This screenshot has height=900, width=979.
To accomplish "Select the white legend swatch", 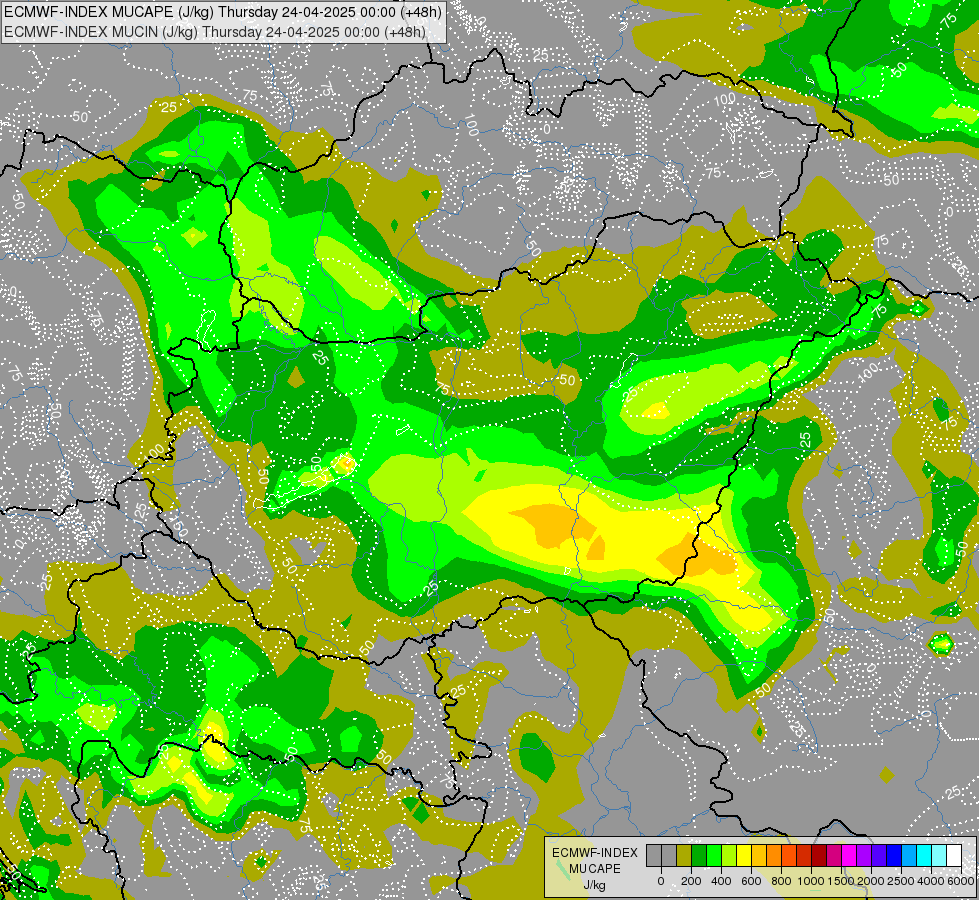I will click(x=955, y=855).
